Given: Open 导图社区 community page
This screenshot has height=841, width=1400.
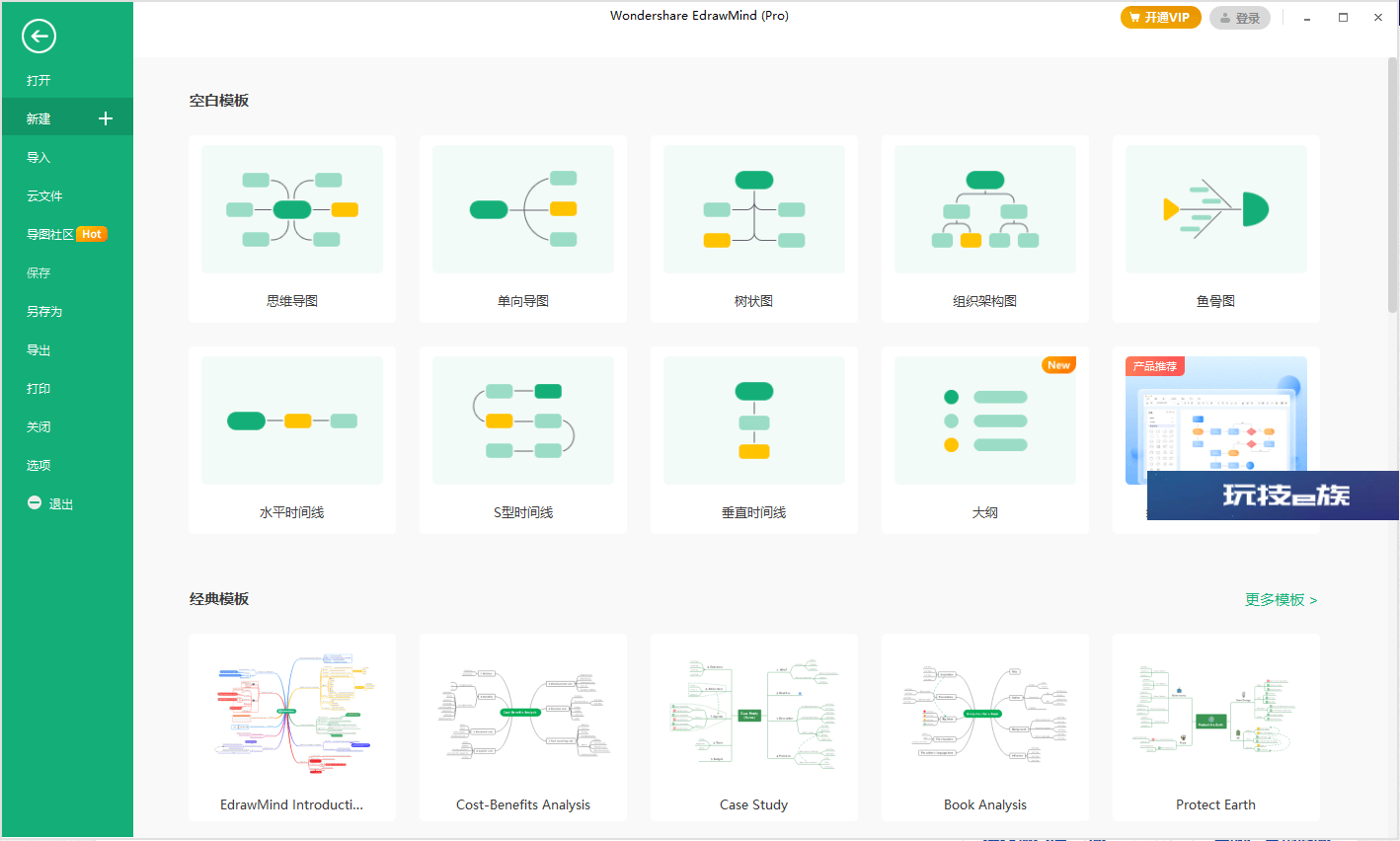Looking at the screenshot, I should (x=67, y=234).
